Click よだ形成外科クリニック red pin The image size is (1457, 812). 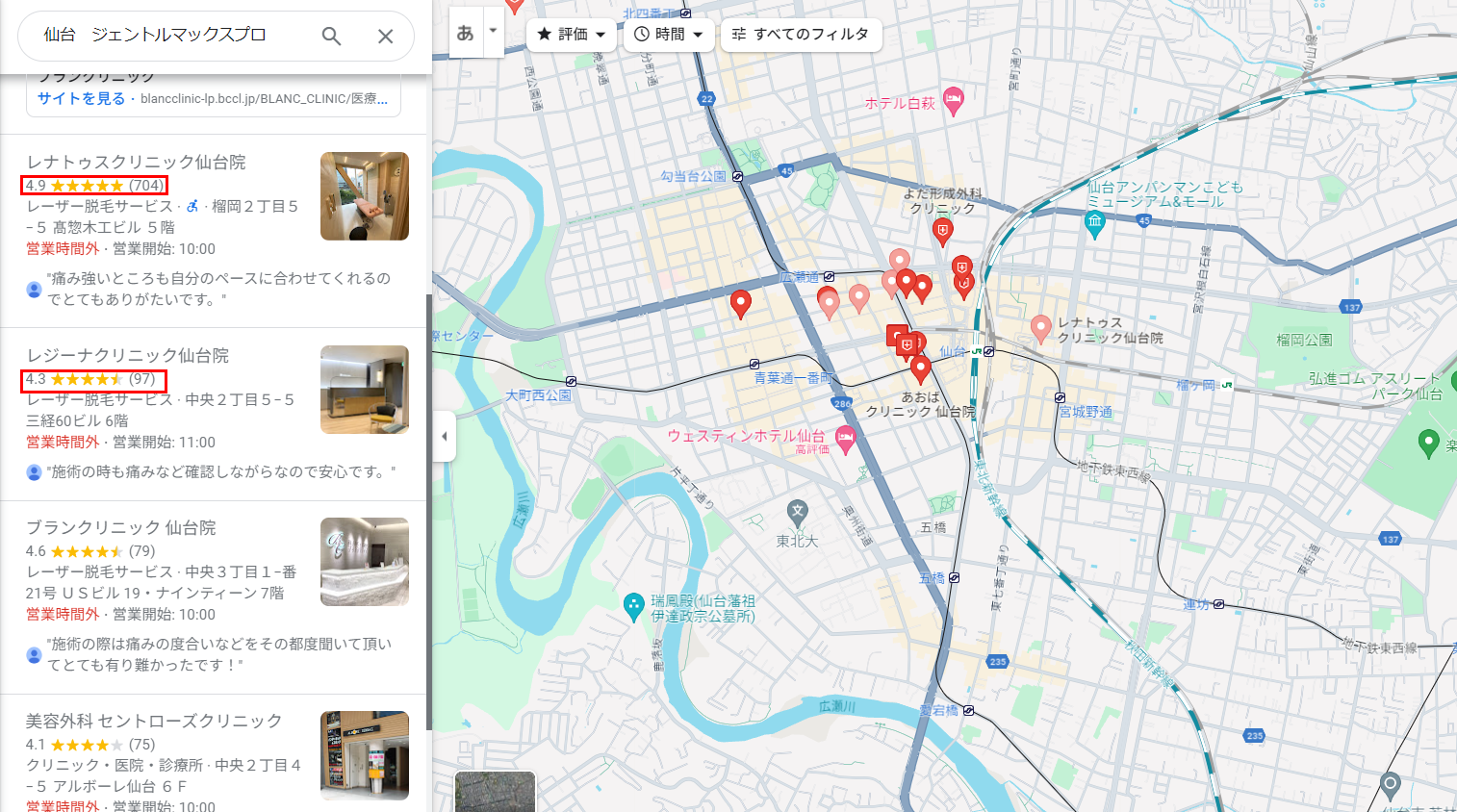pyautogui.click(x=942, y=231)
